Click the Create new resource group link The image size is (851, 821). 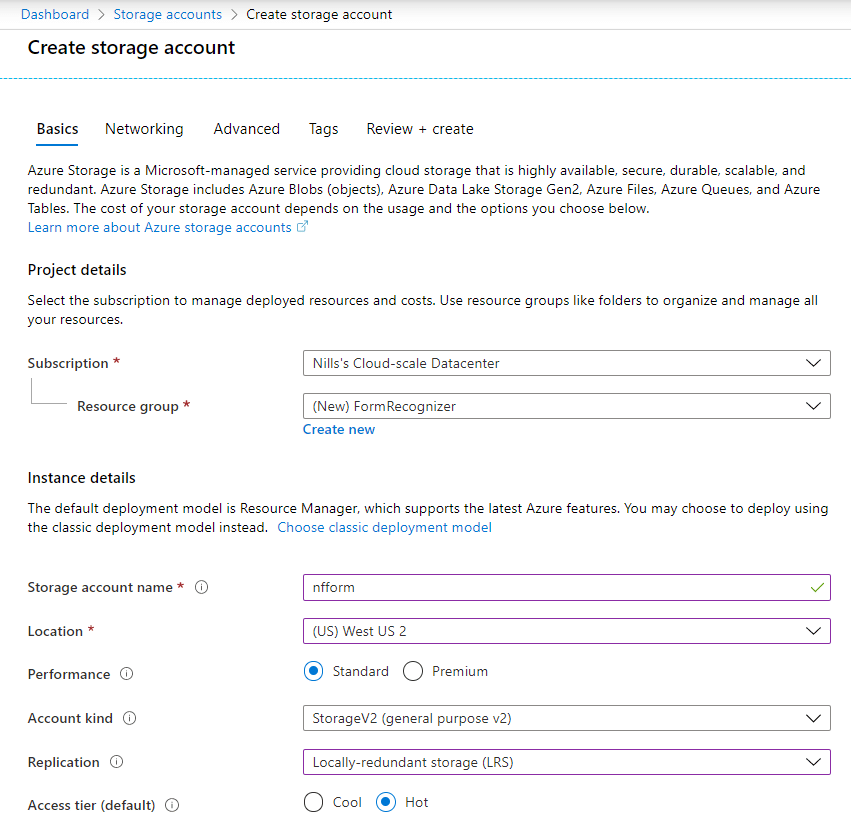(339, 430)
